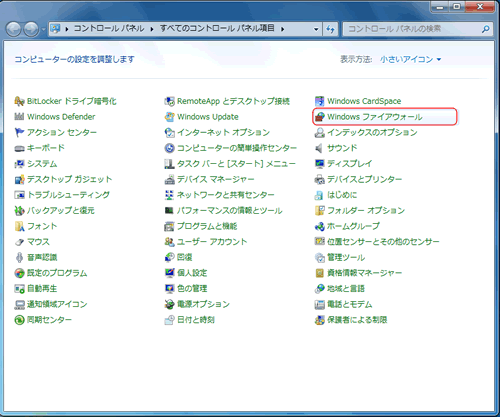Click the アクション センター flag icon
Screen dimensions: 500x417
click(x=19, y=132)
